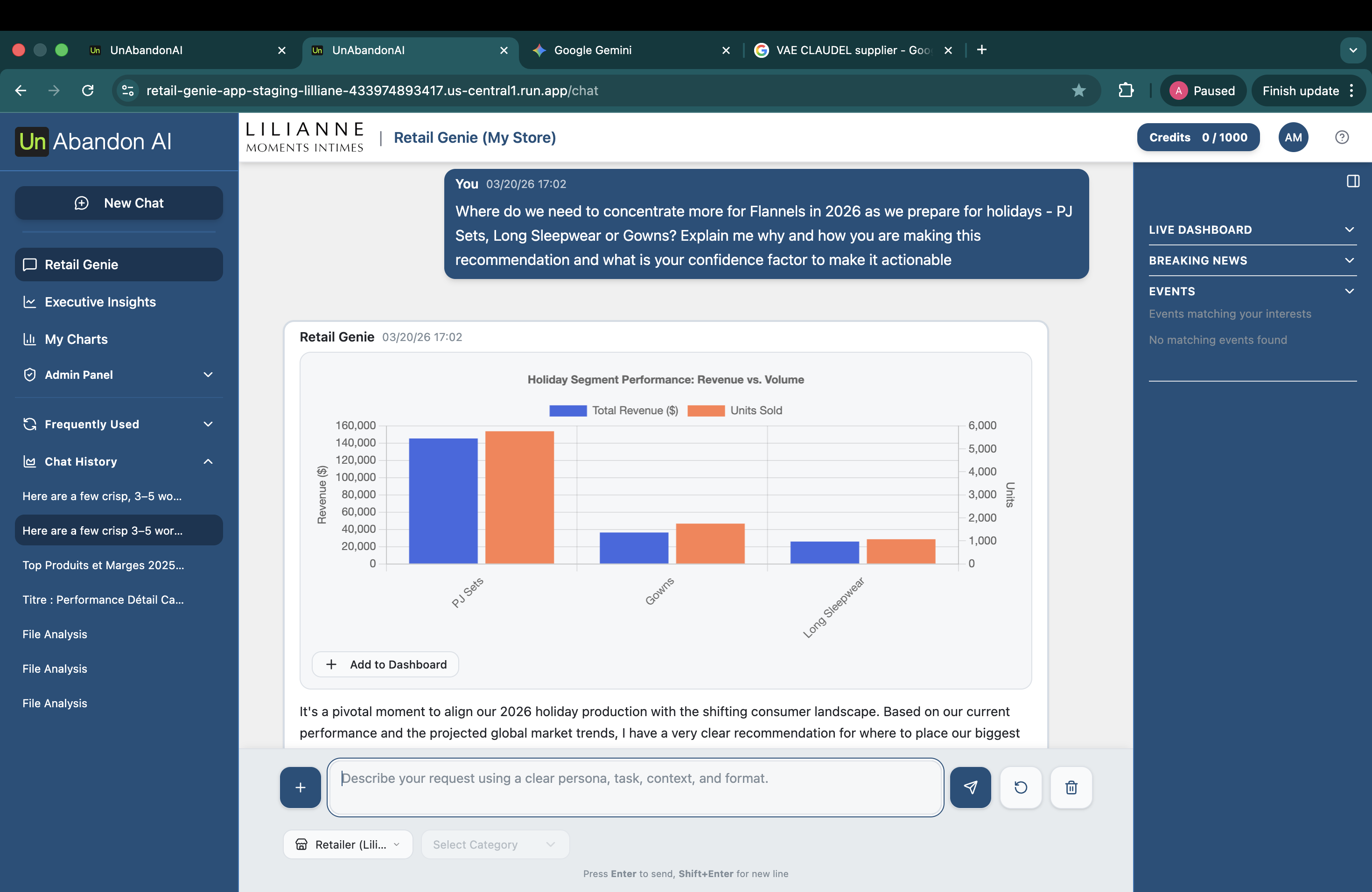Screen dimensions: 1372x892
Task: Click the Add to Dashboard button
Action: tap(385, 664)
